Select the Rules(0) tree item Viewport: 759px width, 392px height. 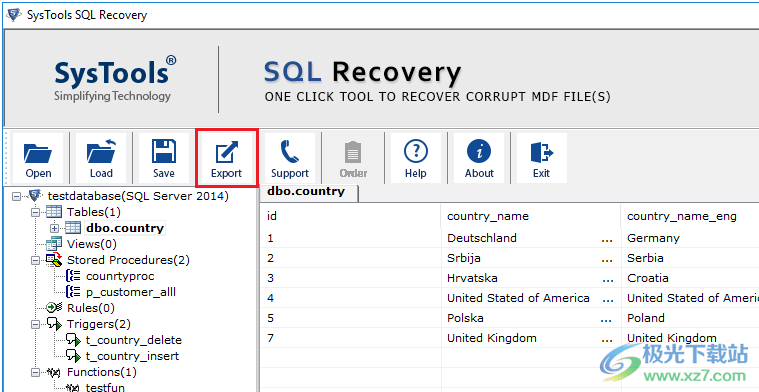coord(91,308)
